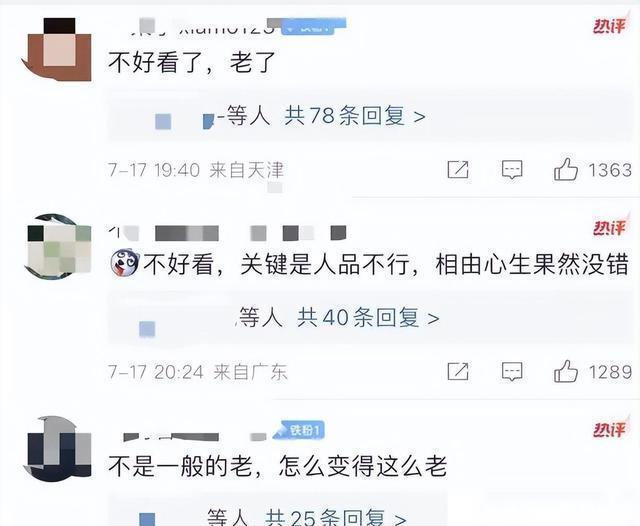The height and width of the screenshot is (526, 640).
Task: Share the comment posted 7-17 19:40
Action: (x=458, y=169)
